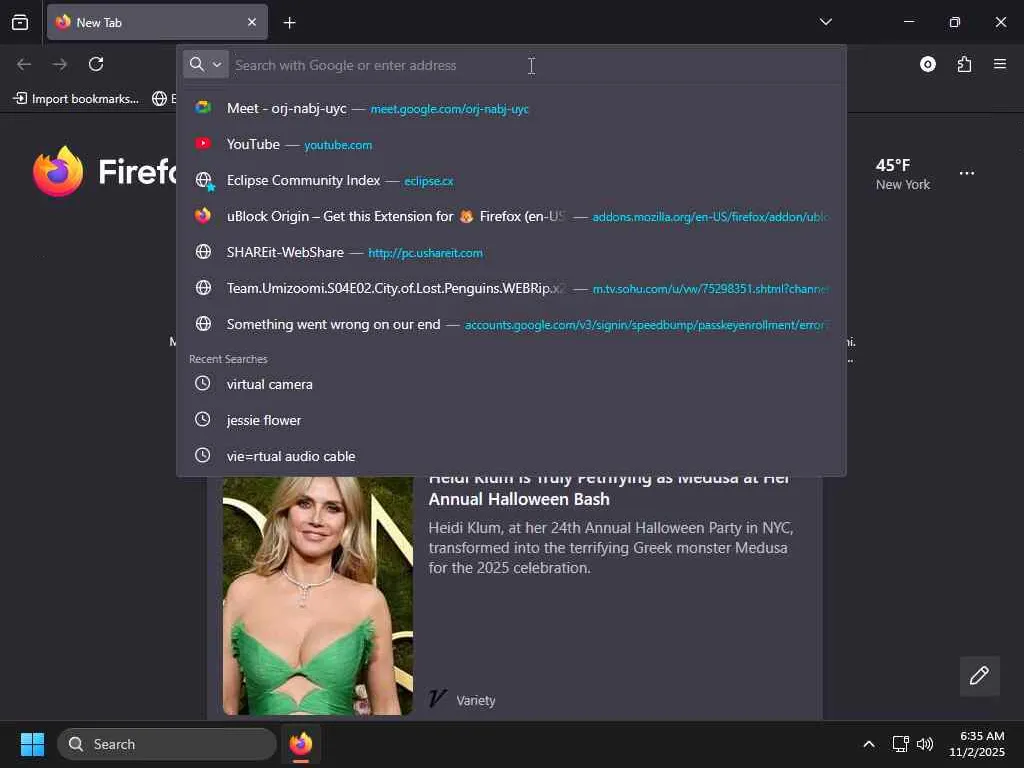Click the Google Meet favicon
1024x768 pixels.
pos(203,108)
